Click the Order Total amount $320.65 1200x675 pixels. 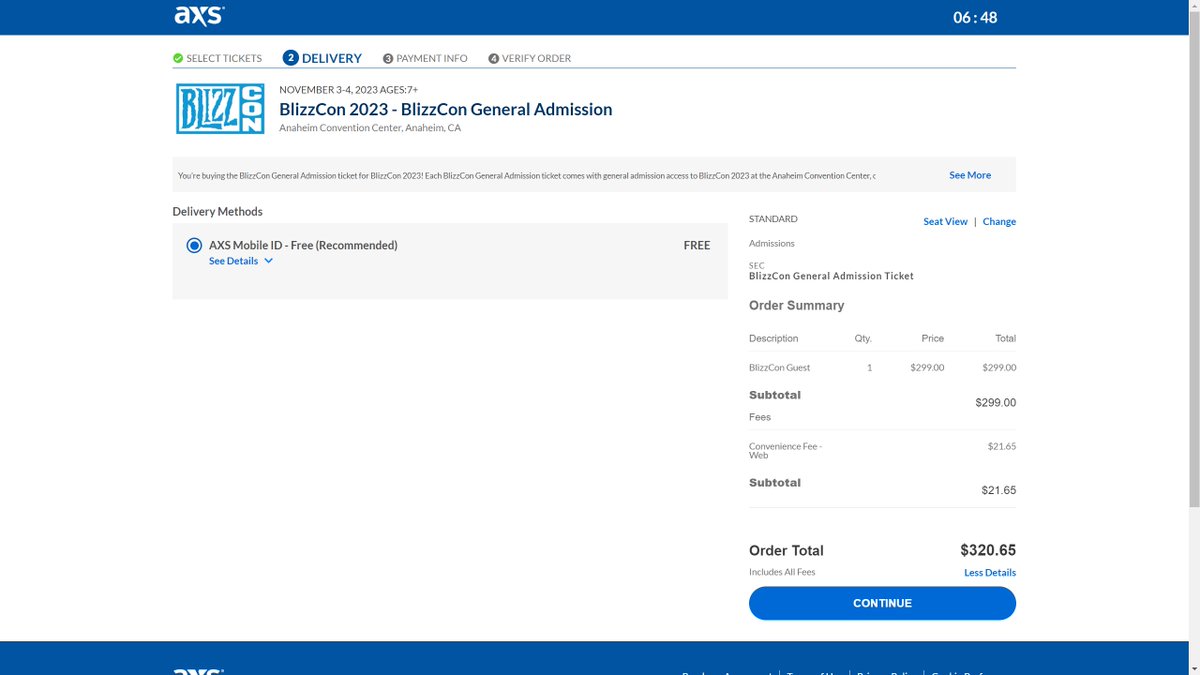(x=988, y=550)
